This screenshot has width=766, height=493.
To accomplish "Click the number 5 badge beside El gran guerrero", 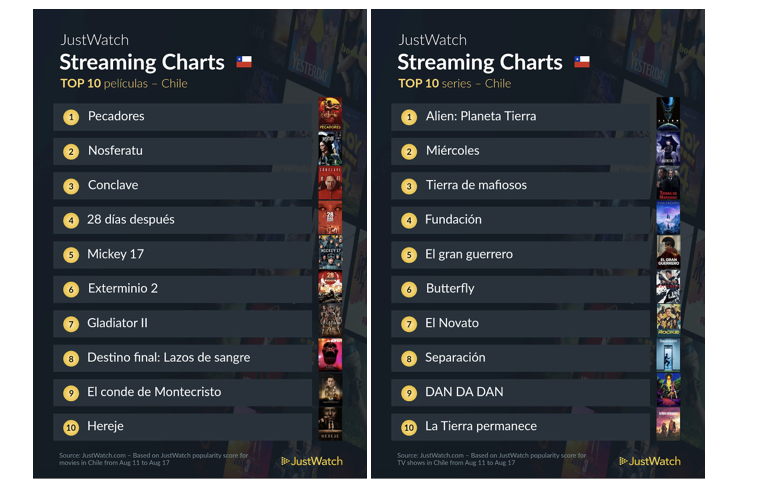I will pos(409,255).
